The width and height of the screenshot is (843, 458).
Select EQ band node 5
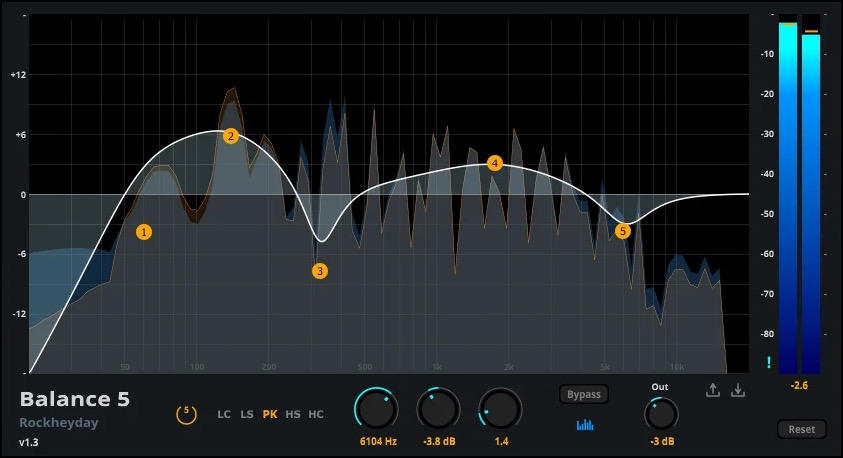pos(623,231)
